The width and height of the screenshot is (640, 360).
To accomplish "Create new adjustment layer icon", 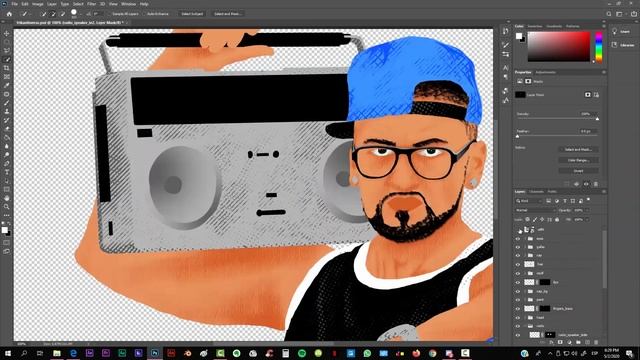I will click(x=569, y=342).
